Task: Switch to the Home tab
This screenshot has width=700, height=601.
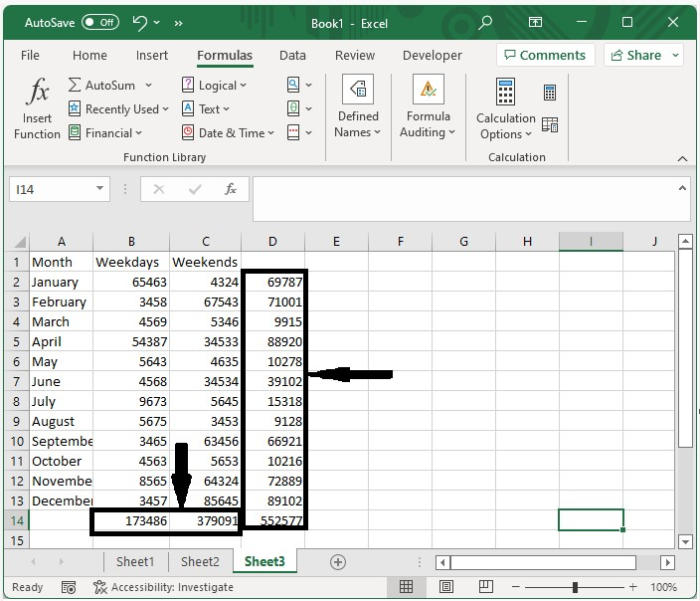Action: (x=90, y=55)
